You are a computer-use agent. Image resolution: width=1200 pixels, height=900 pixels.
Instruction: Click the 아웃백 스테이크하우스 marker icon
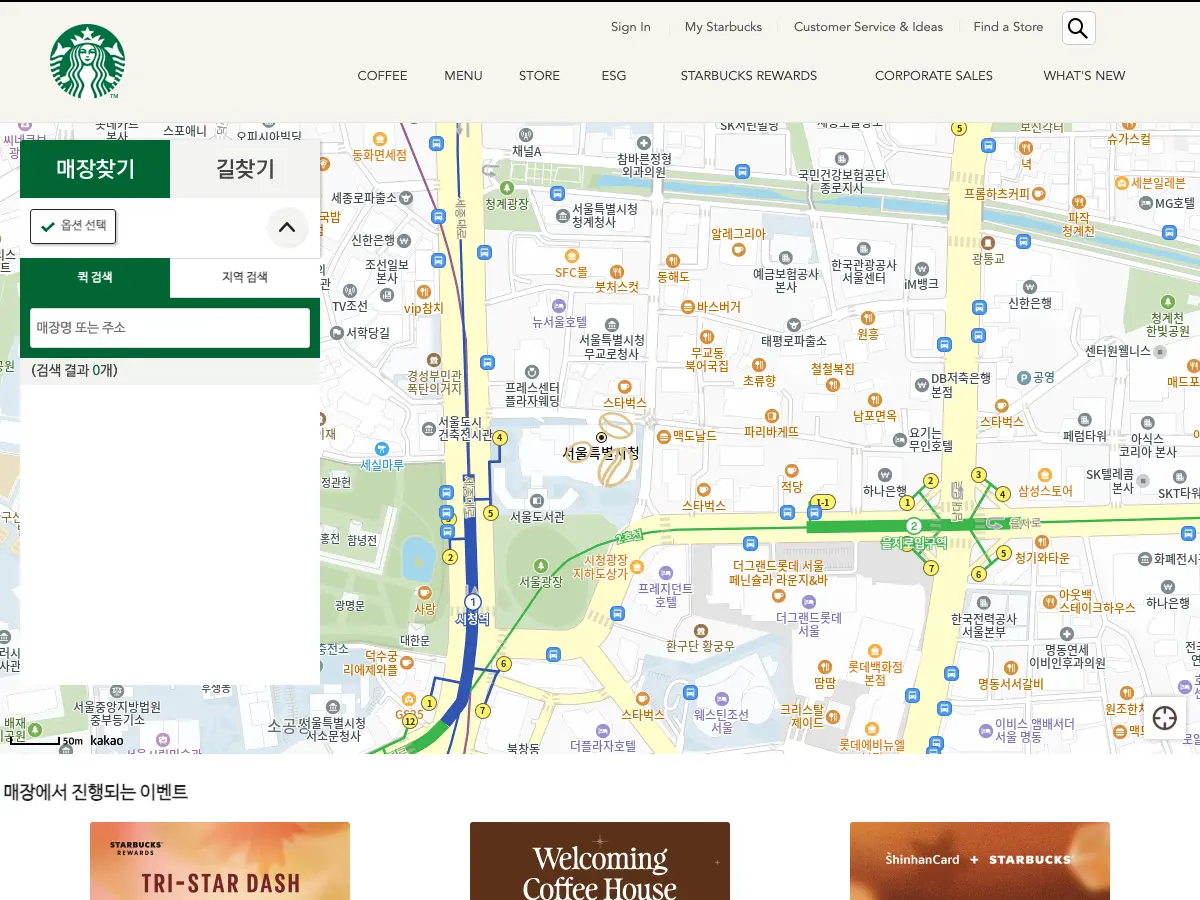point(1049,600)
